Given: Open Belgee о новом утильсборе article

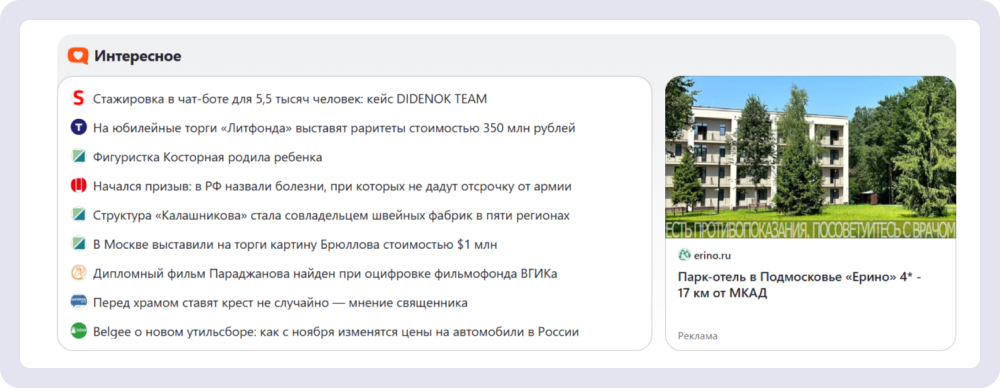Looking at the screenshot, I should coord(335,332).
